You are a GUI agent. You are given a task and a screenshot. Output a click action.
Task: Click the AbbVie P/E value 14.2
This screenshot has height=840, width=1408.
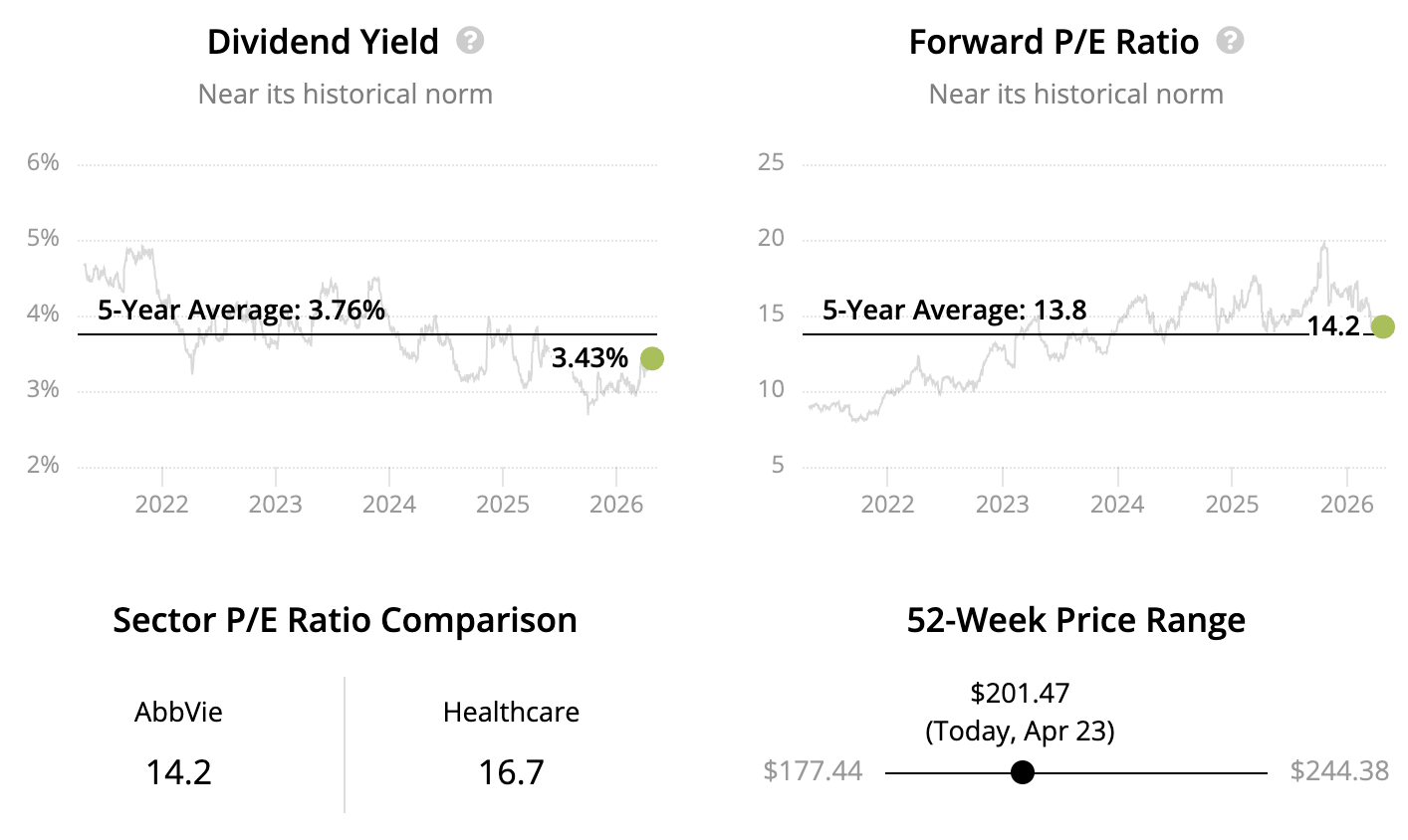point(179,772)
